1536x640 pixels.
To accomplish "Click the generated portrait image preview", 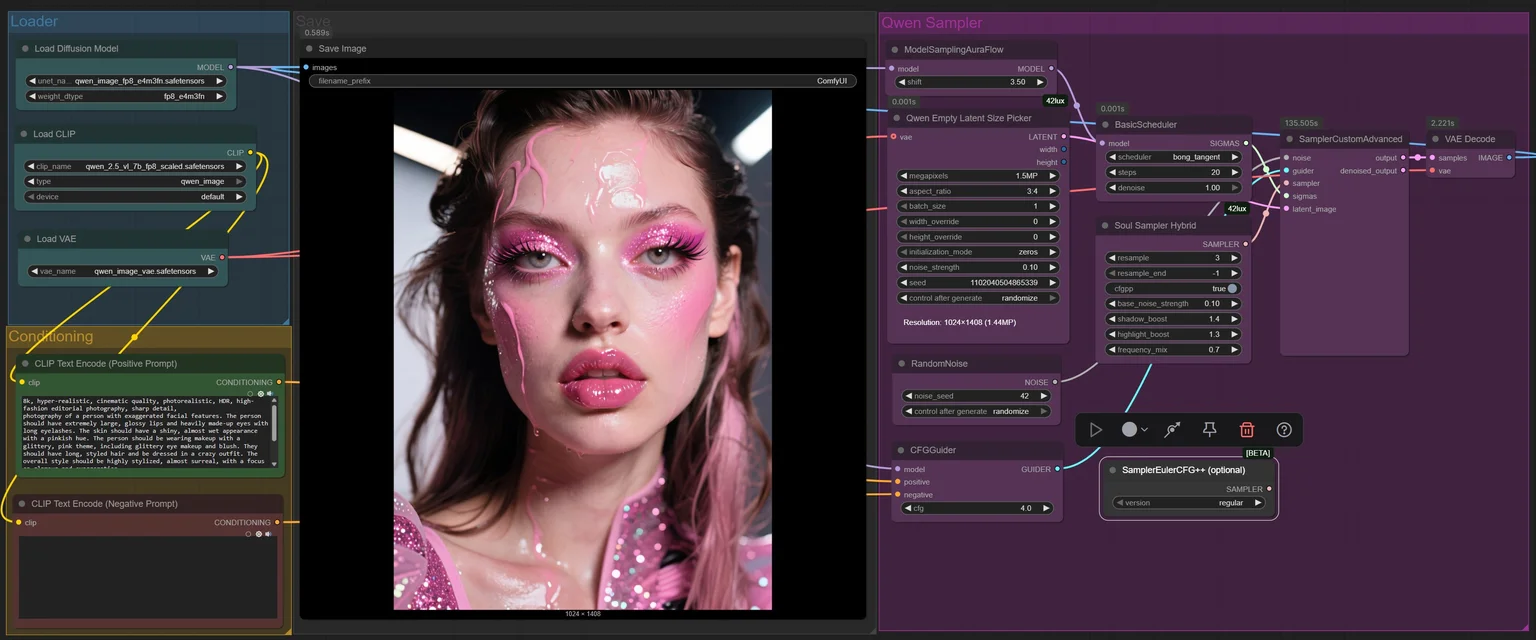I will click(582, 349).
